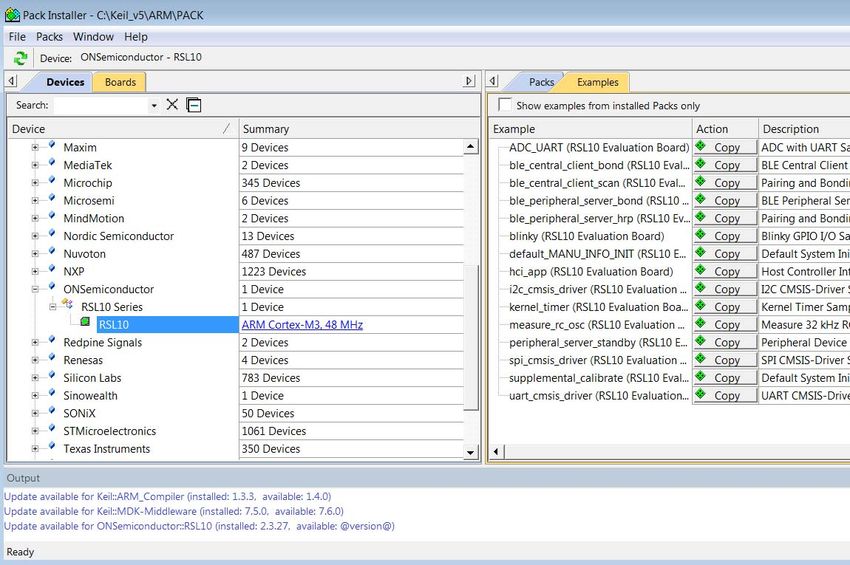
Task: Select the Examples tab
Action: click(597, 82)
